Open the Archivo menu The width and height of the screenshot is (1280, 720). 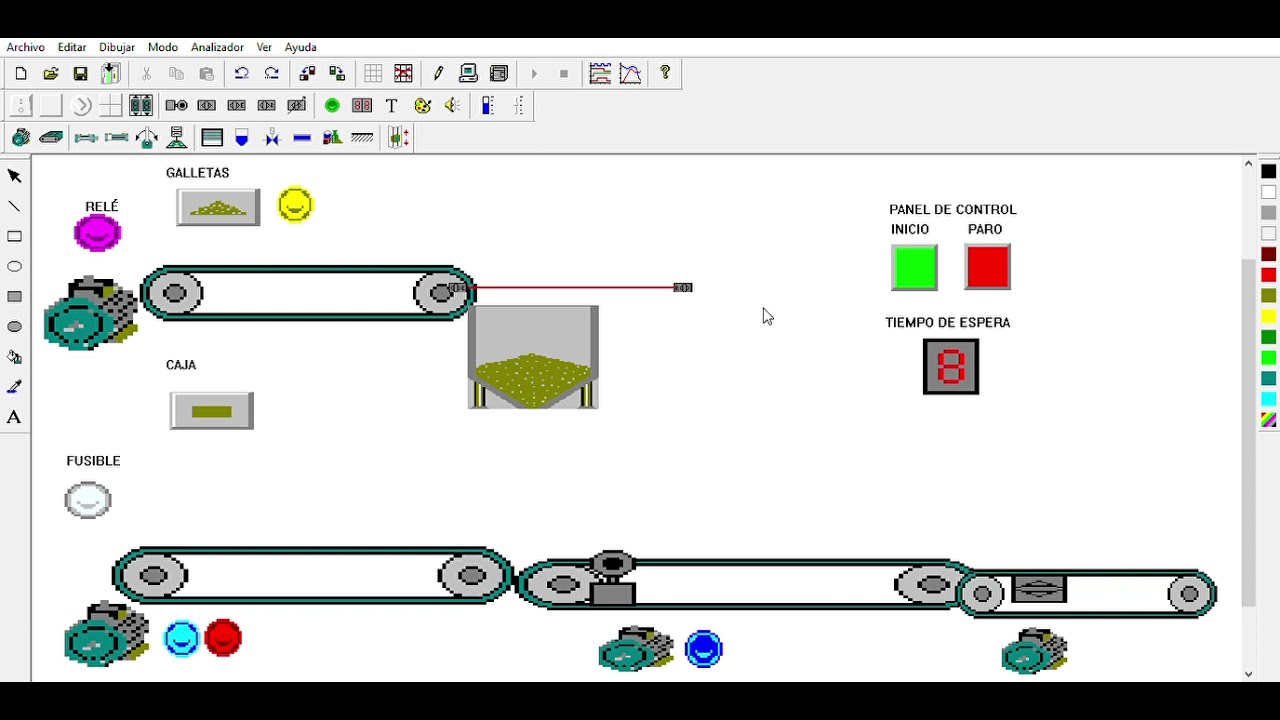click(26, 47)
